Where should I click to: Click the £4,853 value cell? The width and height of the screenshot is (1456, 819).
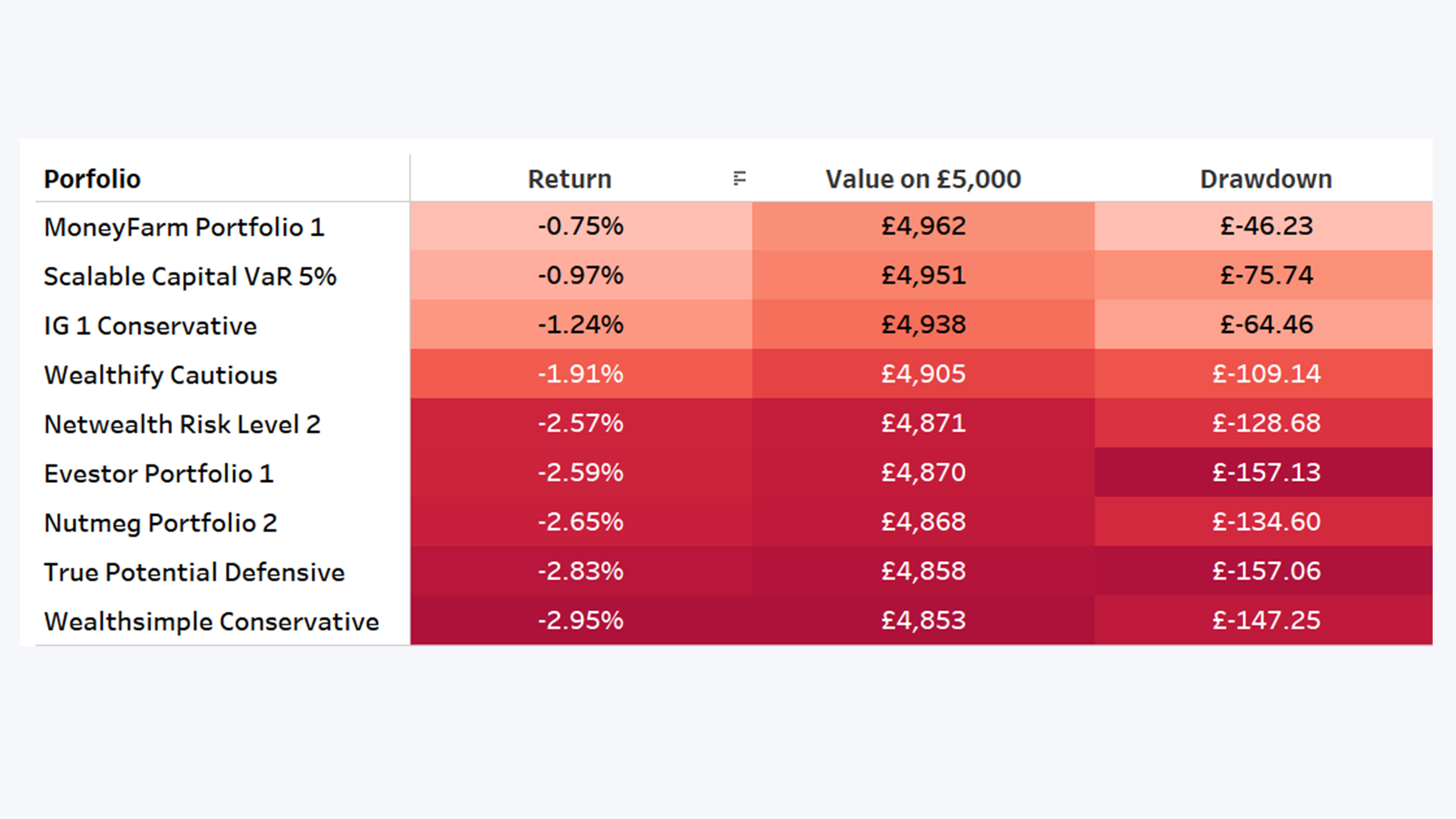point(923,620)
